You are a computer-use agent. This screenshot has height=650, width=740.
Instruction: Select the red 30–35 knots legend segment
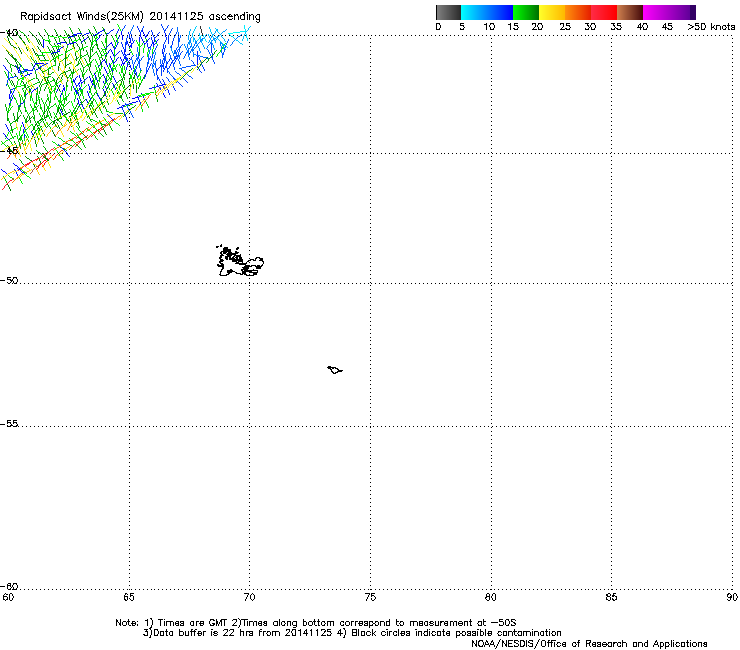604,12
